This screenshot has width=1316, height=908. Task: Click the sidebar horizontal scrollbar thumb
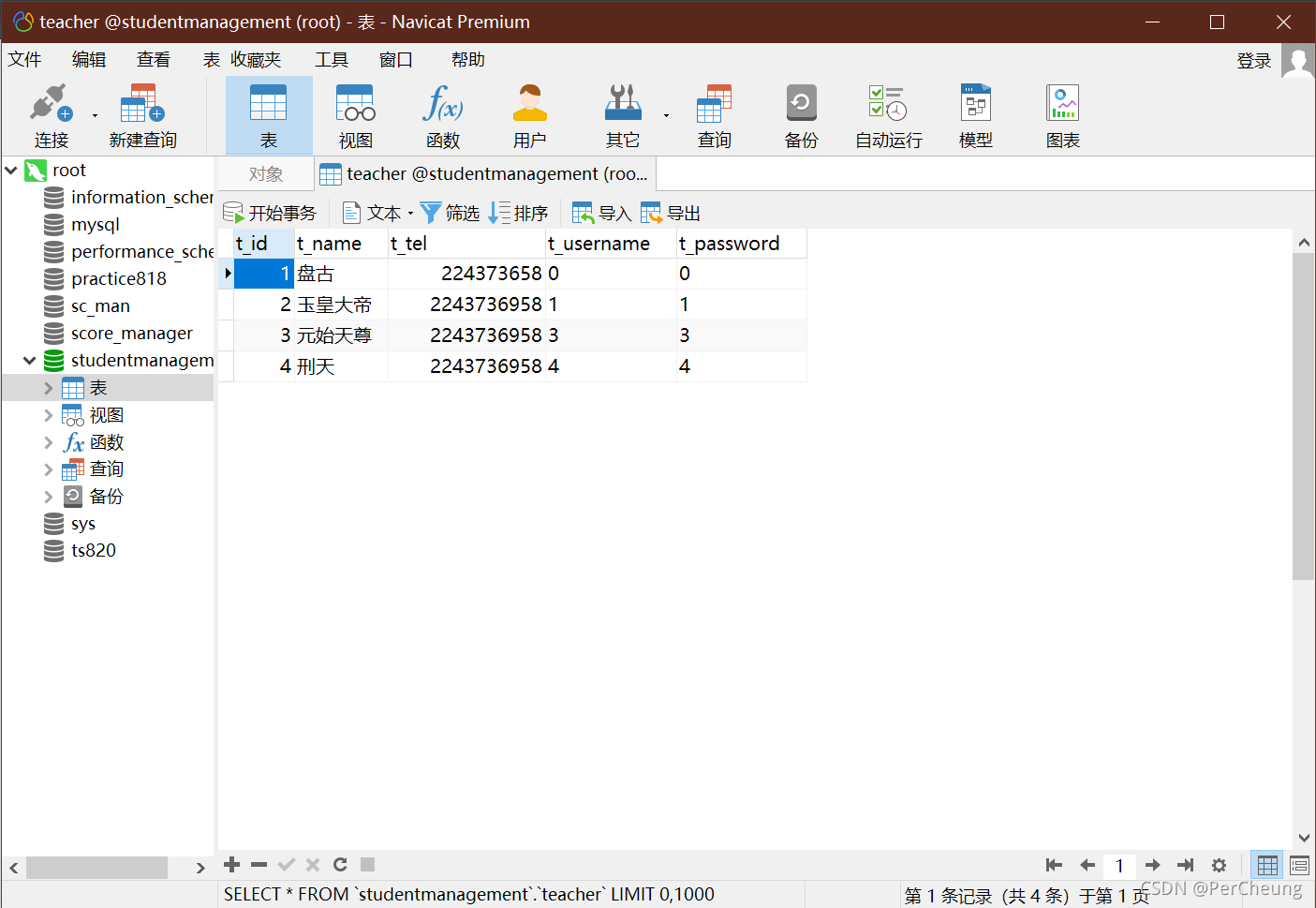coord(96,868)
